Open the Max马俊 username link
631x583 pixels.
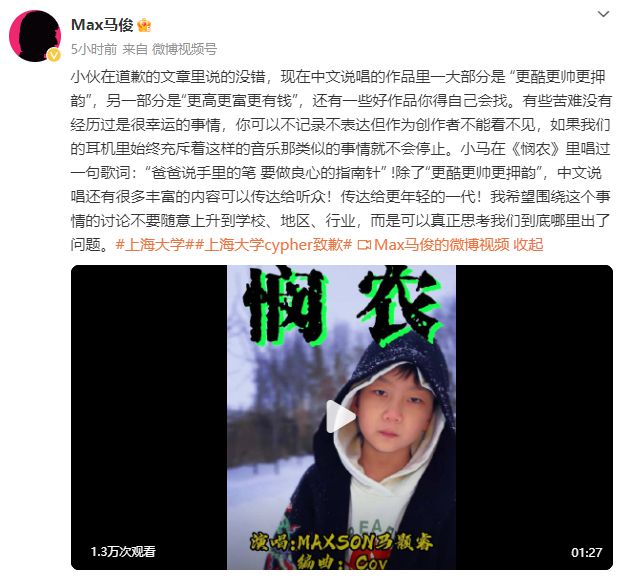point(102,25)
